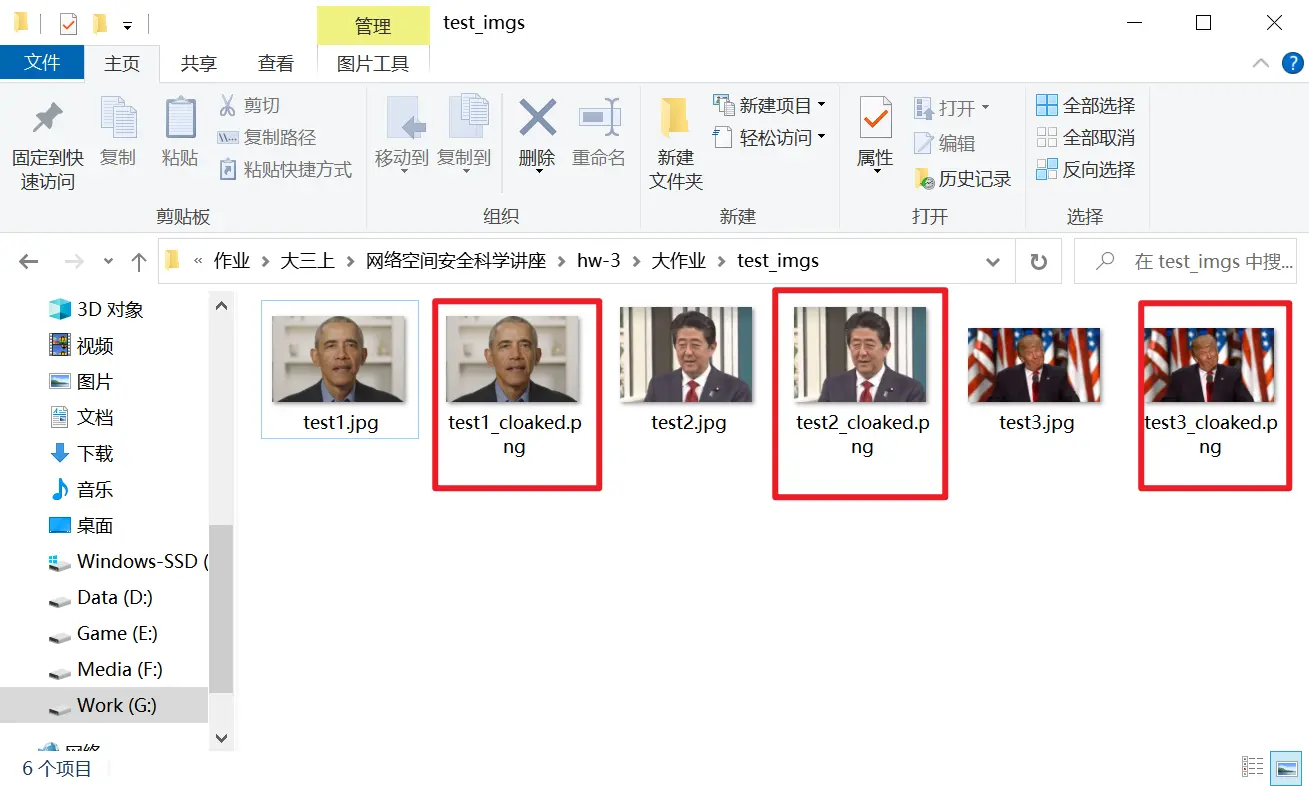
Task: Click the New Folder (新建文件夹) icon
Action: (675, 120)
